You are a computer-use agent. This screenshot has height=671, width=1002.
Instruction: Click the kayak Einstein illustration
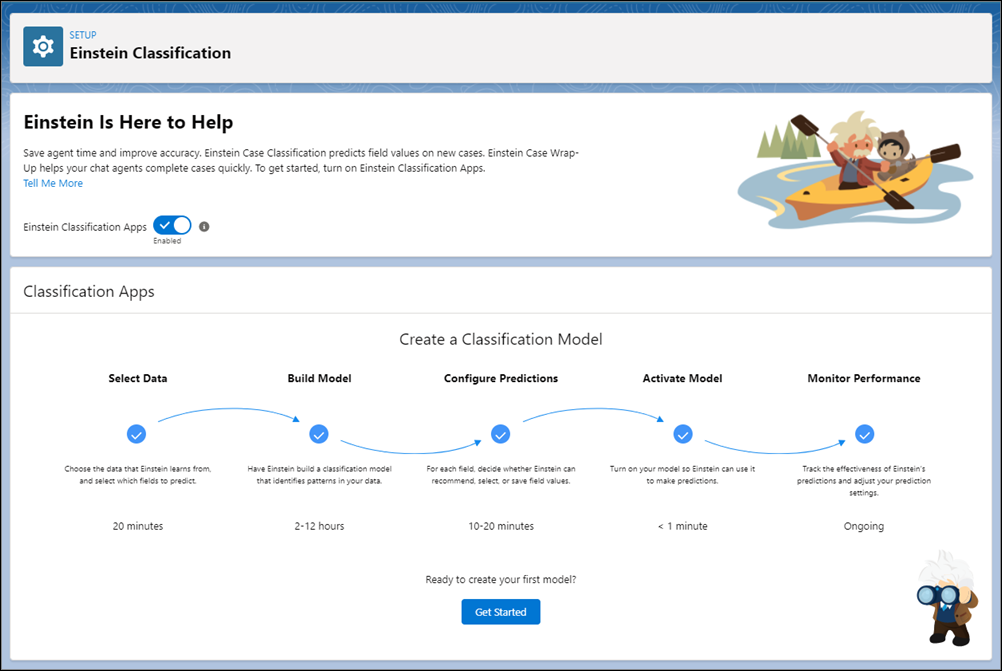(x=850, y=165)
